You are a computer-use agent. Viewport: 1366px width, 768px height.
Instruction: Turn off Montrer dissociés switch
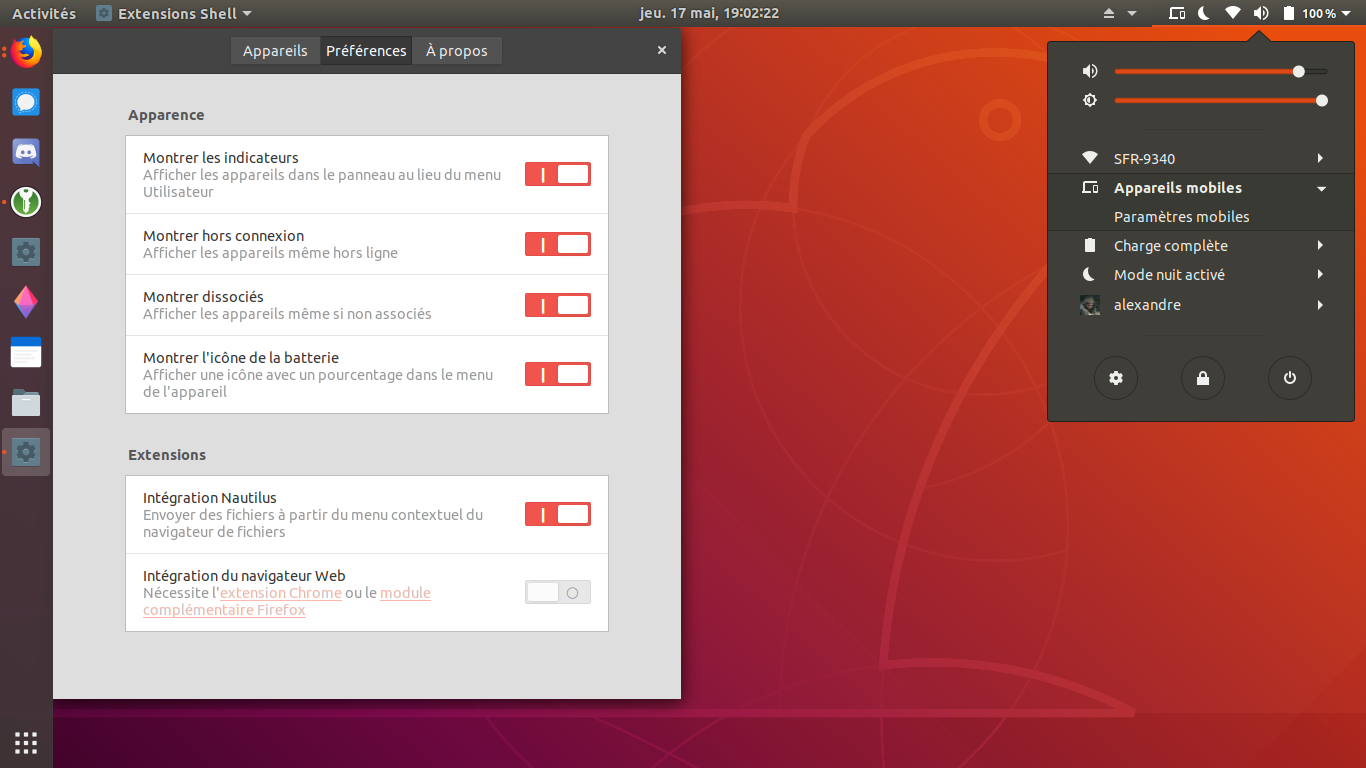(x=558, y=305)
